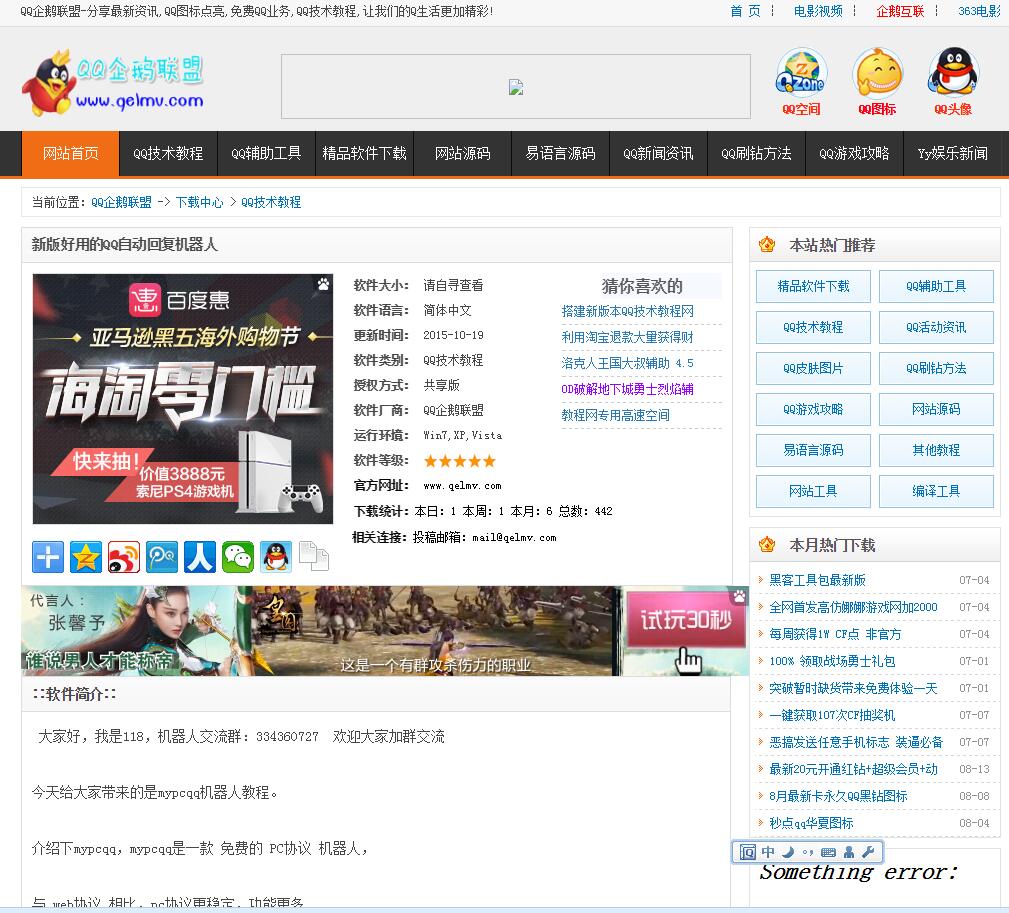Open 黑客工具包最新版 in hot downloads
The image size is (1009, 913).
[x=817, y=580]
